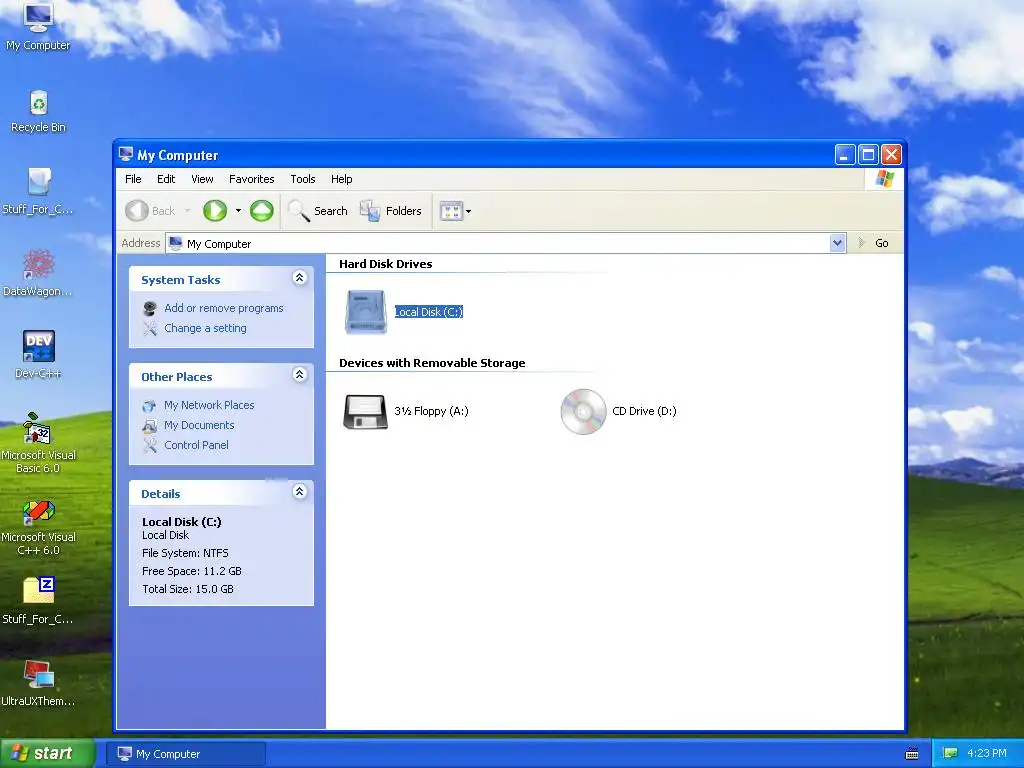Click Add or remove programs link

(223, 308)
